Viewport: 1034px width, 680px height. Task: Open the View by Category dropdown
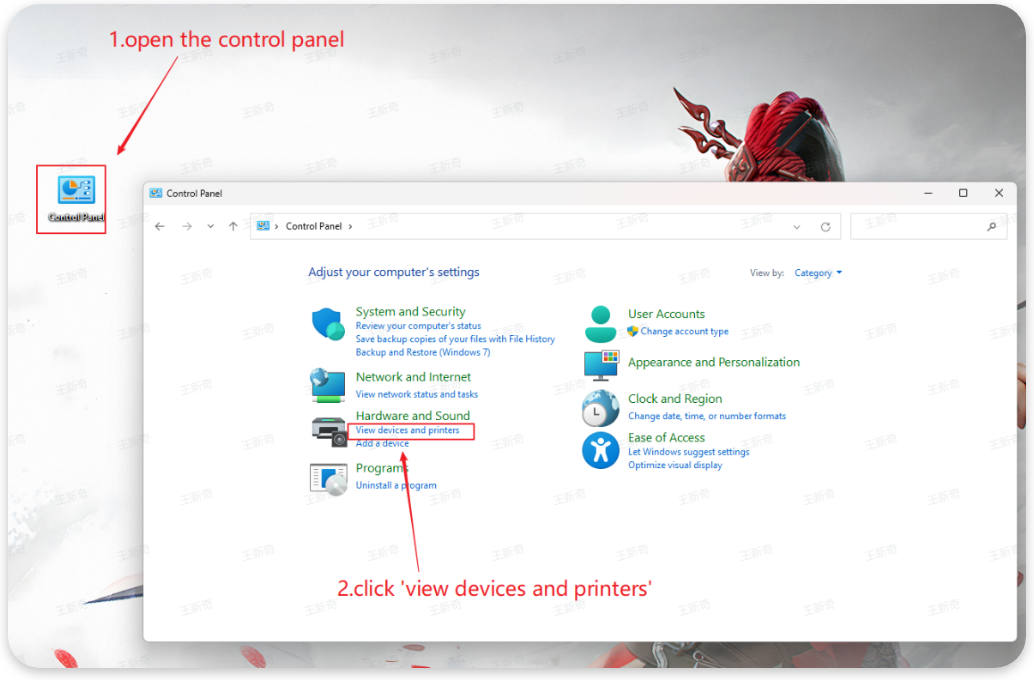point(818,272)
